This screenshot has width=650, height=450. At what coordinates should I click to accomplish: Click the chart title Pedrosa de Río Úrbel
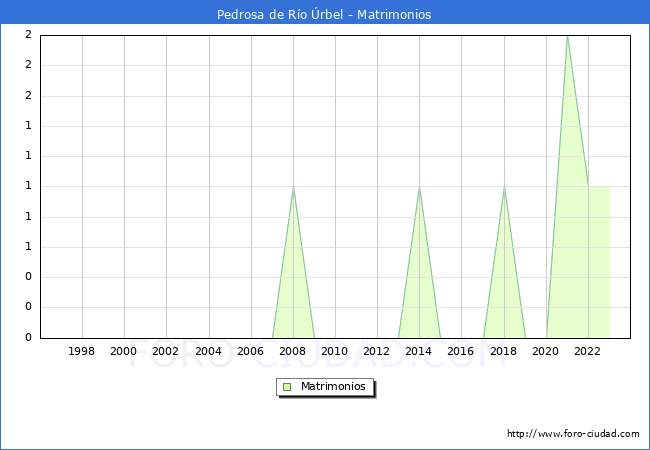click(x=324, y=15)
